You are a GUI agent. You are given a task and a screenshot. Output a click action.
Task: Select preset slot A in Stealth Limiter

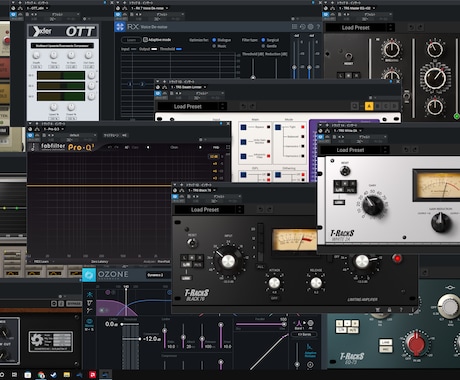[x=369, y=106]
